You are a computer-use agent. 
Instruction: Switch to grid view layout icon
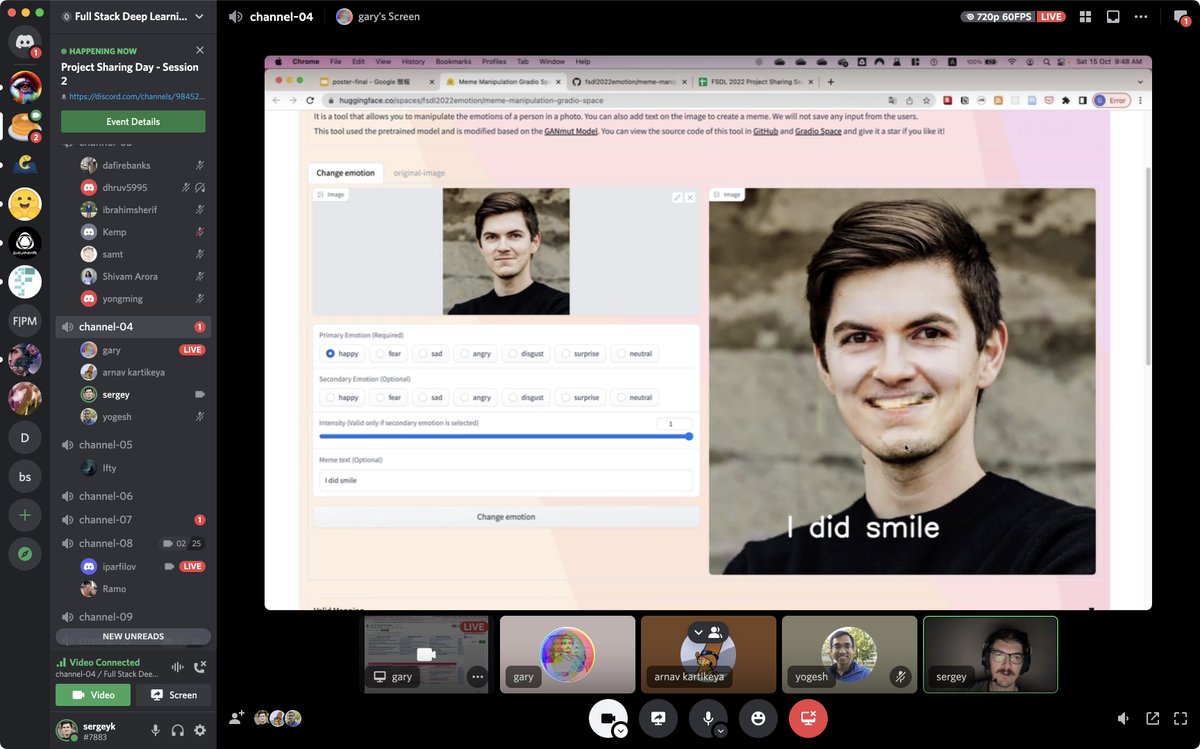coord(1085,17)
